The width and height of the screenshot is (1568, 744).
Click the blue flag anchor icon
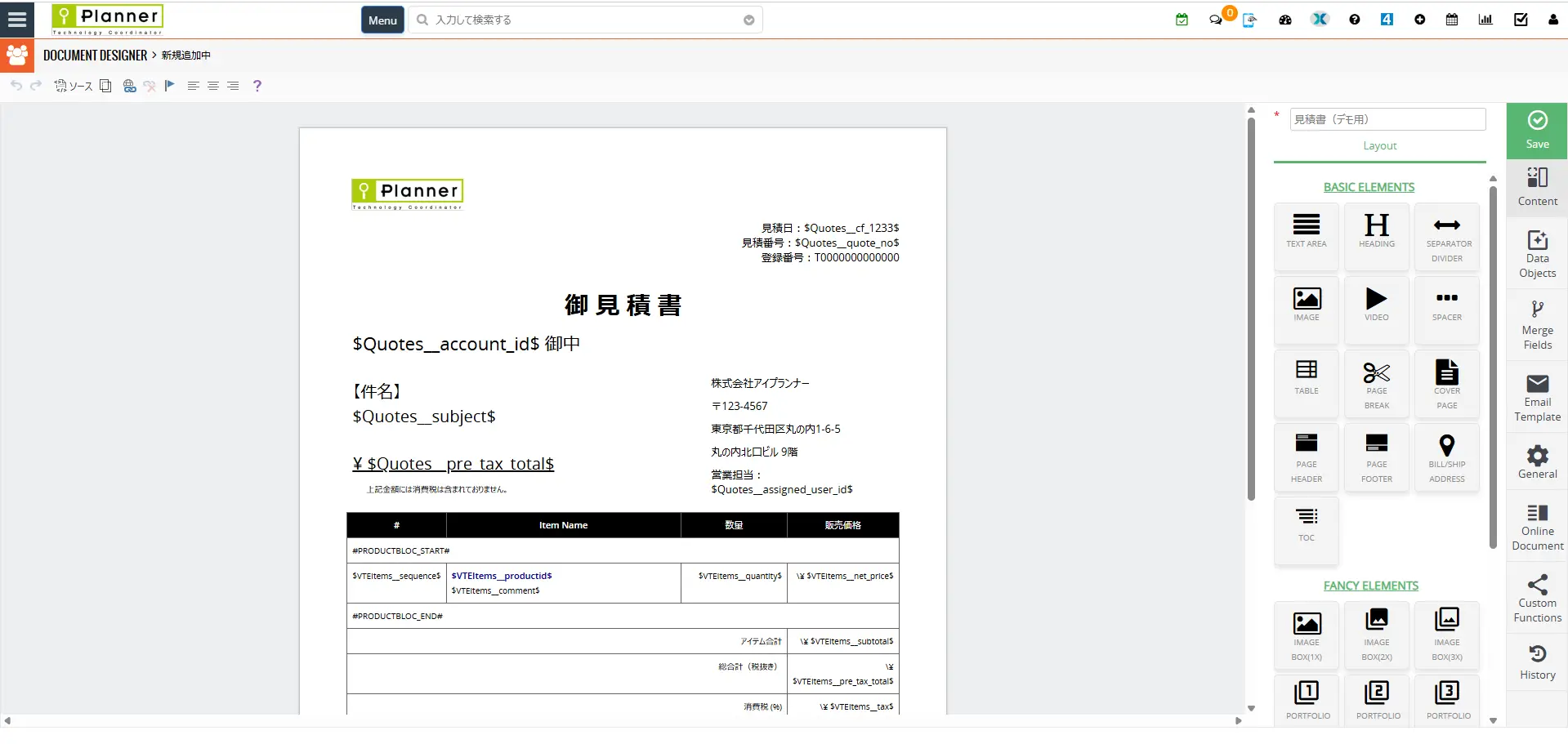pyautogui.click(x=170, y=86)
